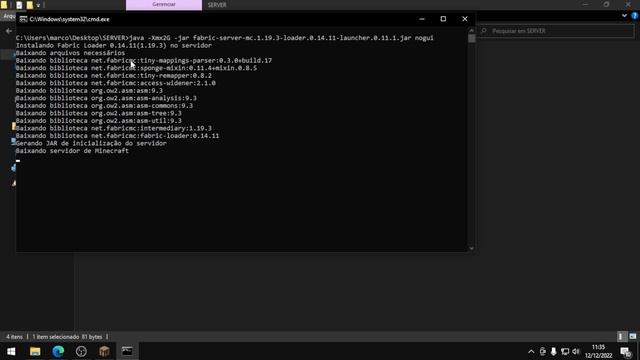Click the line with asm-commons:9.3

[x=104, y=105]
